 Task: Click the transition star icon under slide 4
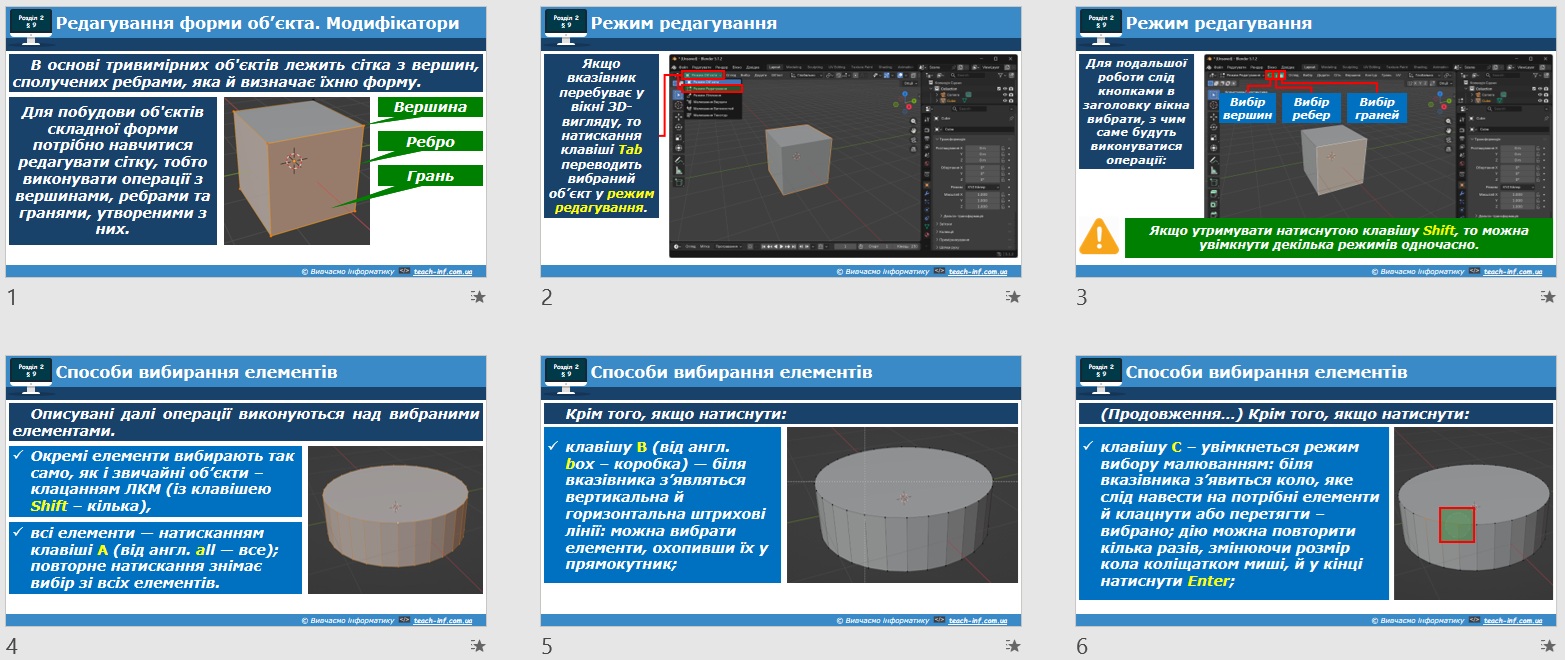coord(479,646)
